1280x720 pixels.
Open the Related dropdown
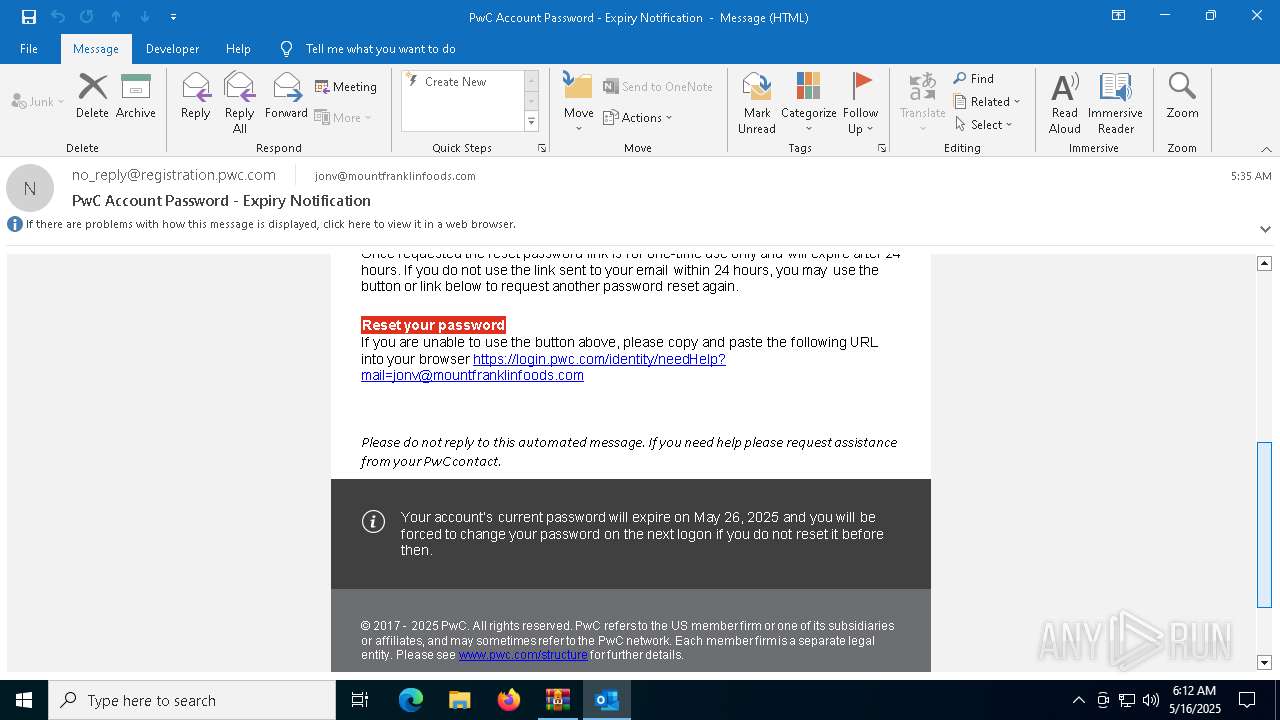987,102
